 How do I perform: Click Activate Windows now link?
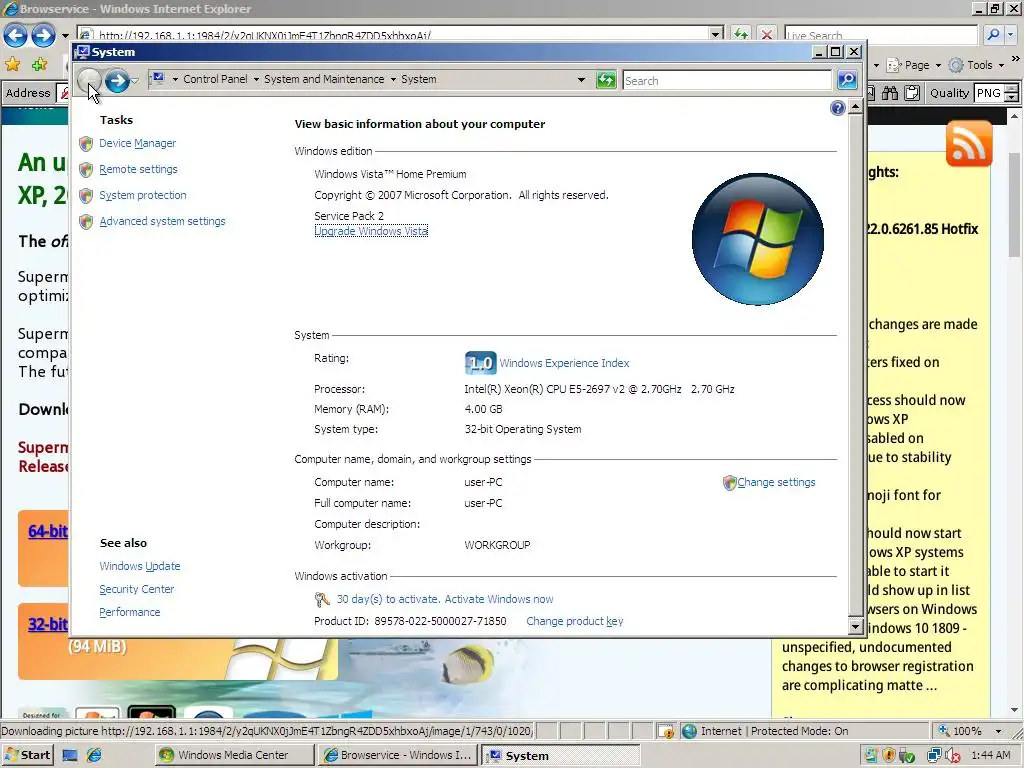click(498, 599)
